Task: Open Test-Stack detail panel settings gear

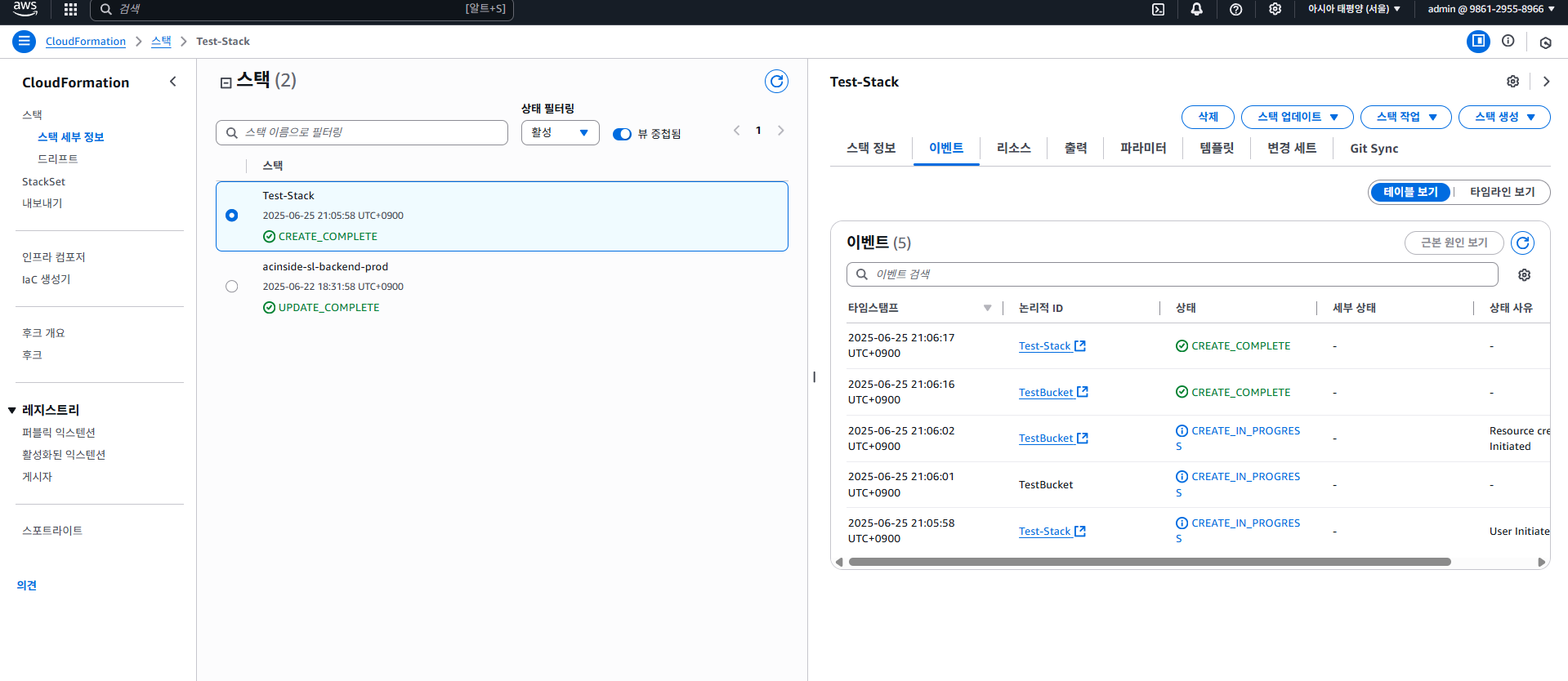Action: (1513, 82)
